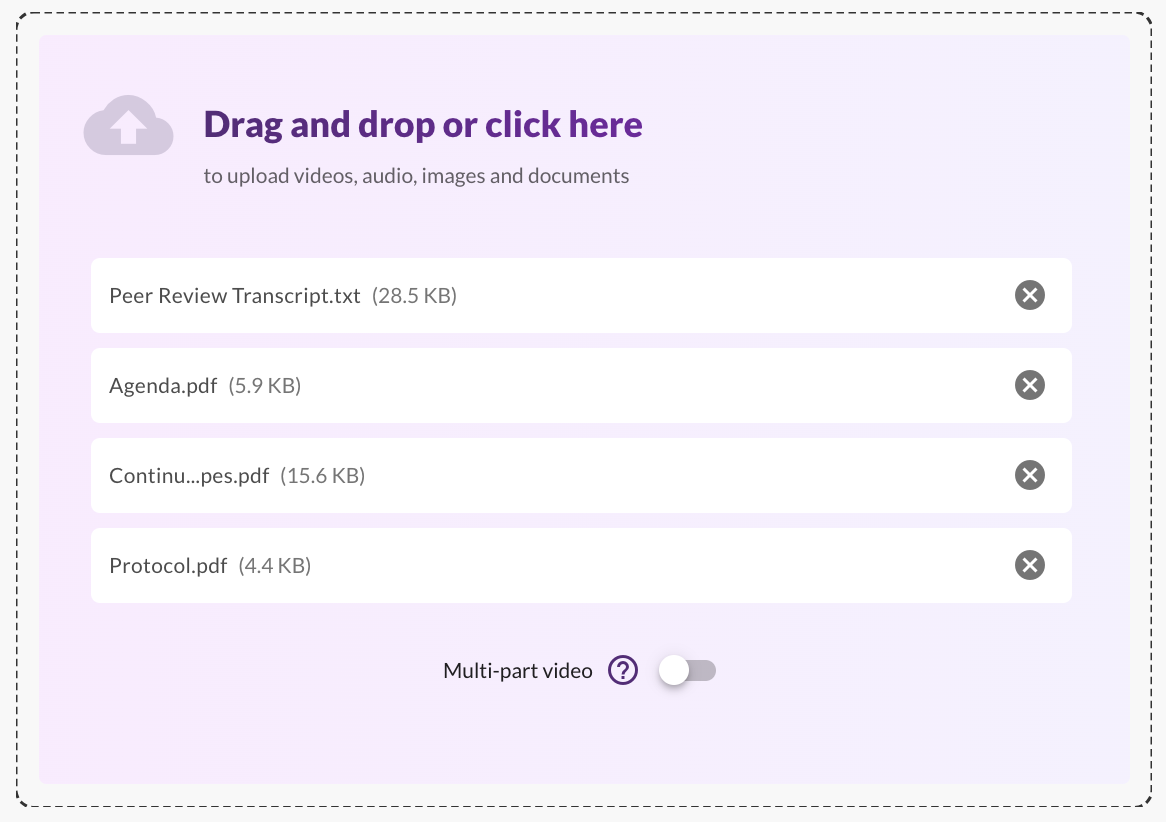Screen dimensions: 1166x822
Task: Delete the Continu...pes.pdf file entry
Action: 1029,475
